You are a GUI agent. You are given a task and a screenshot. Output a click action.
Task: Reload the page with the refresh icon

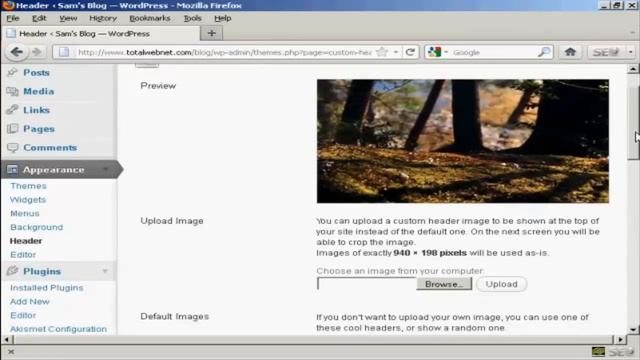click(x=410, y=52)
